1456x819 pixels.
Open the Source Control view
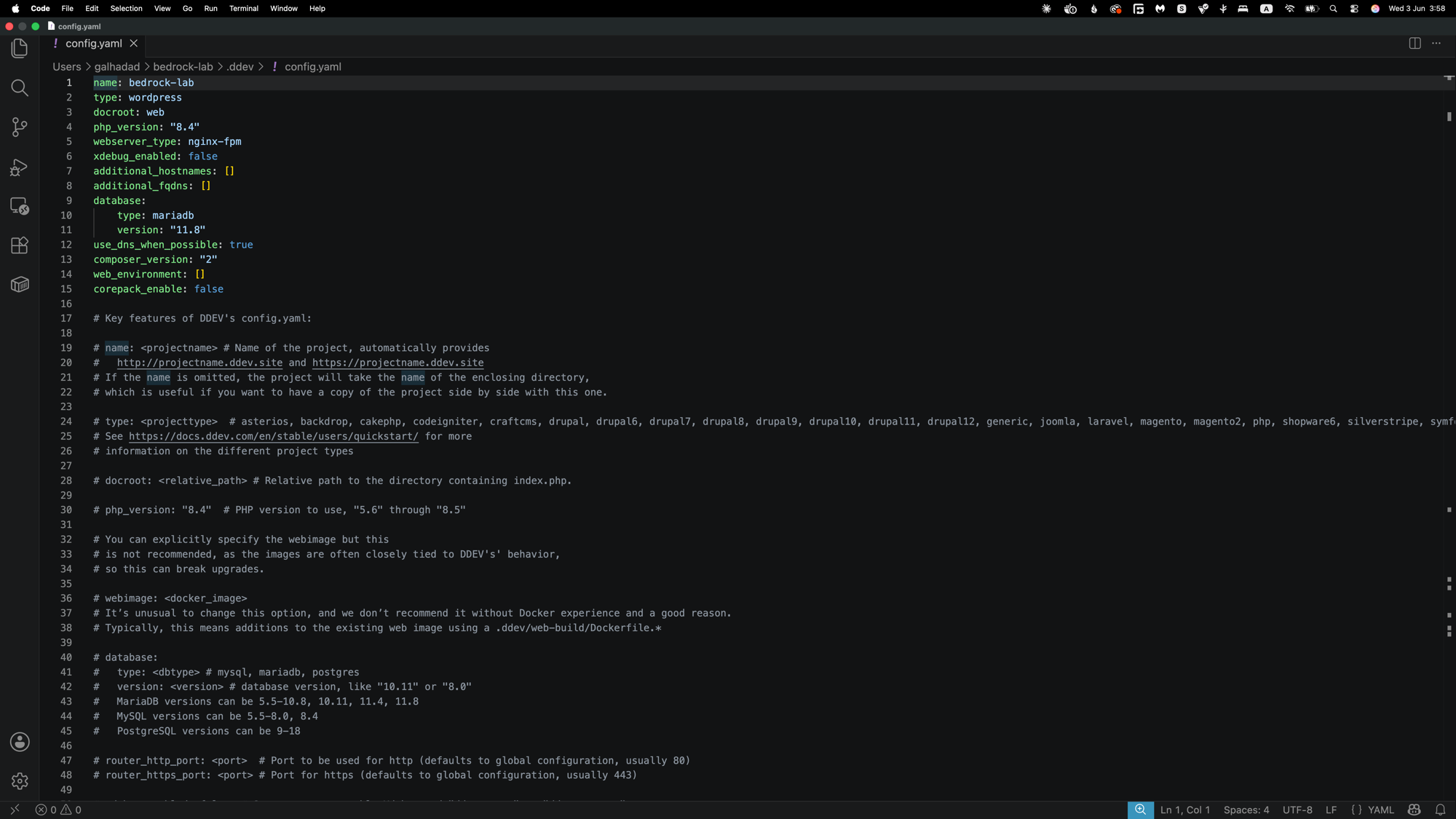click(20, 127)
